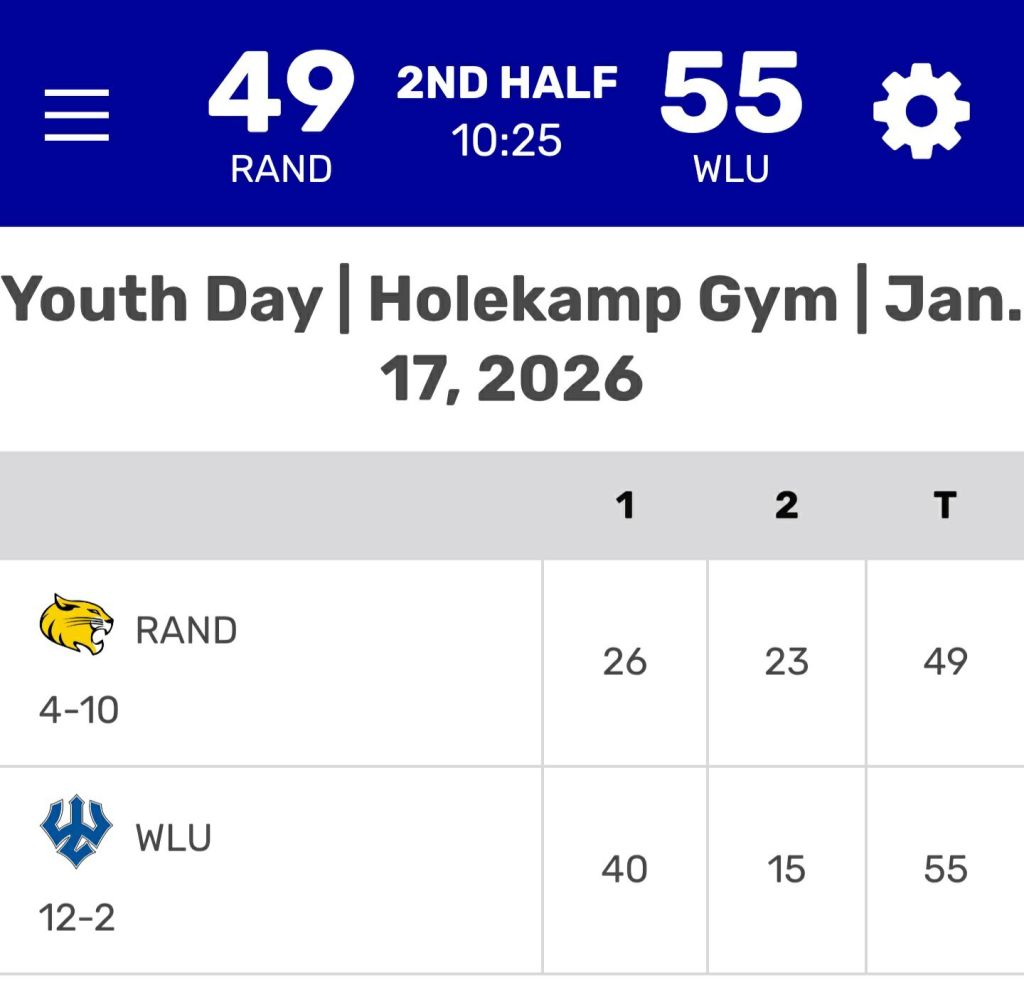
Task: Click the WLU team name in table
Action: pyautogui.click(x=173, y=837)
